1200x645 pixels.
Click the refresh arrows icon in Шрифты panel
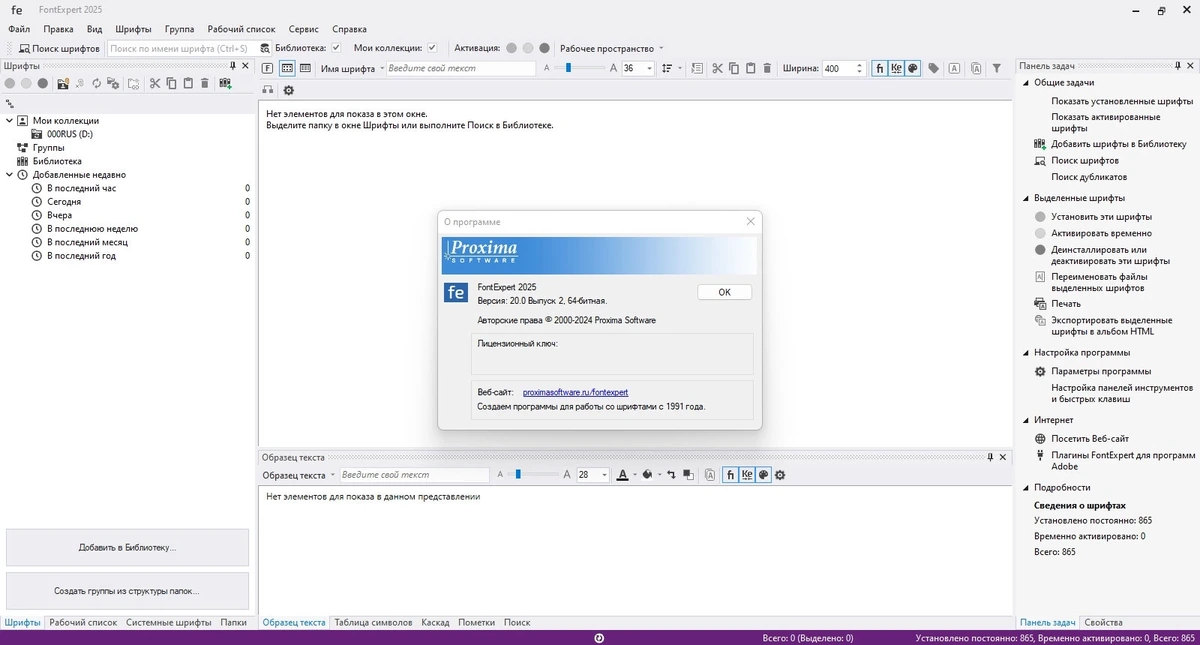pos(97,83)
